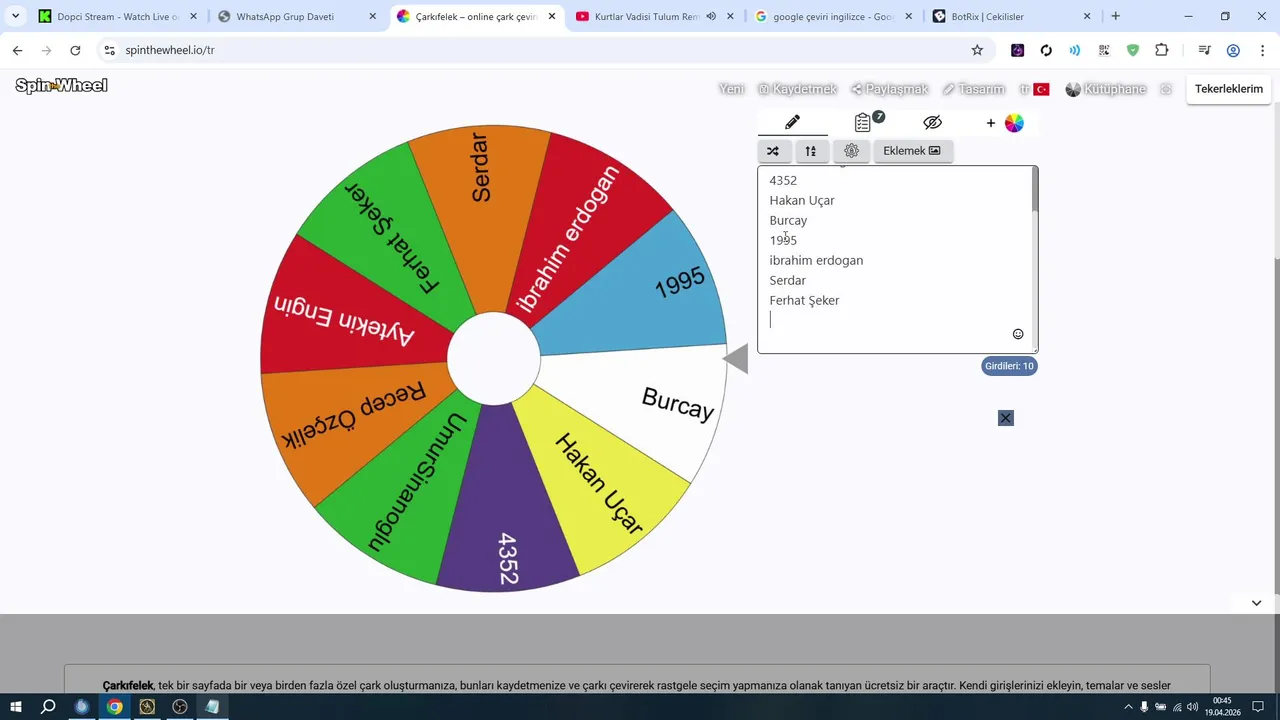Open Windows taskbar search
The height and width of the screenshot is (720, 1280).
[48, 707]
